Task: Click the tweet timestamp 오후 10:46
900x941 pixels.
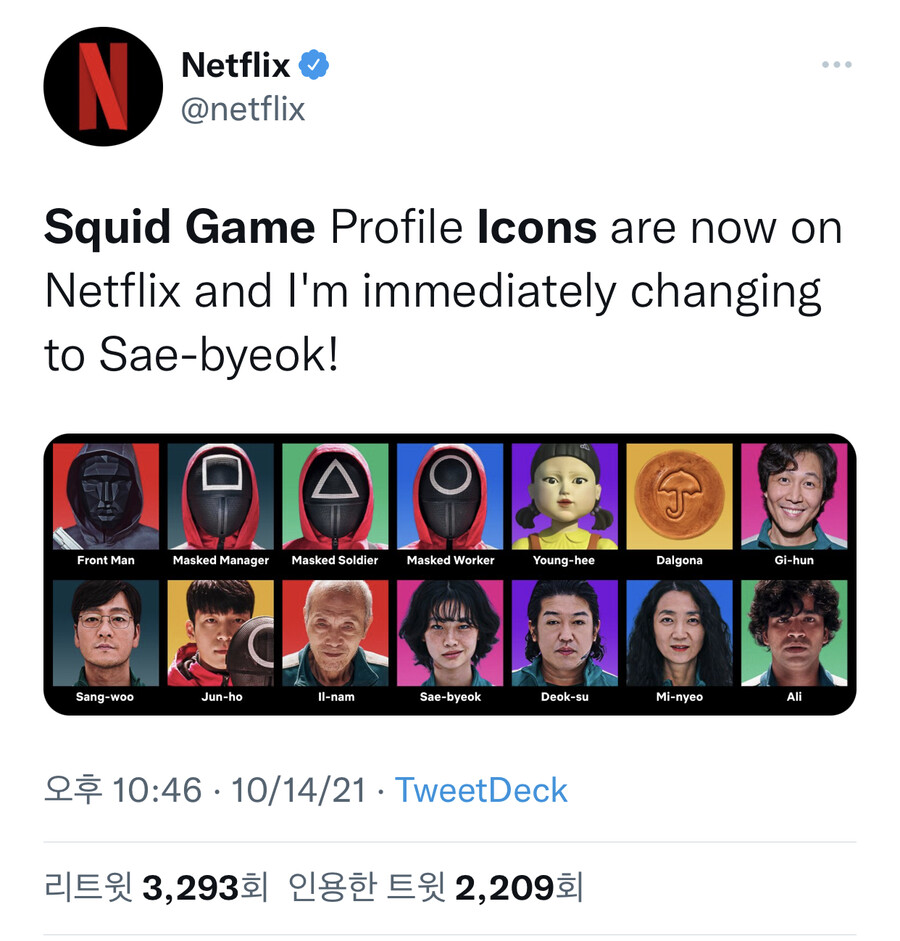Action: coord(123,790)
